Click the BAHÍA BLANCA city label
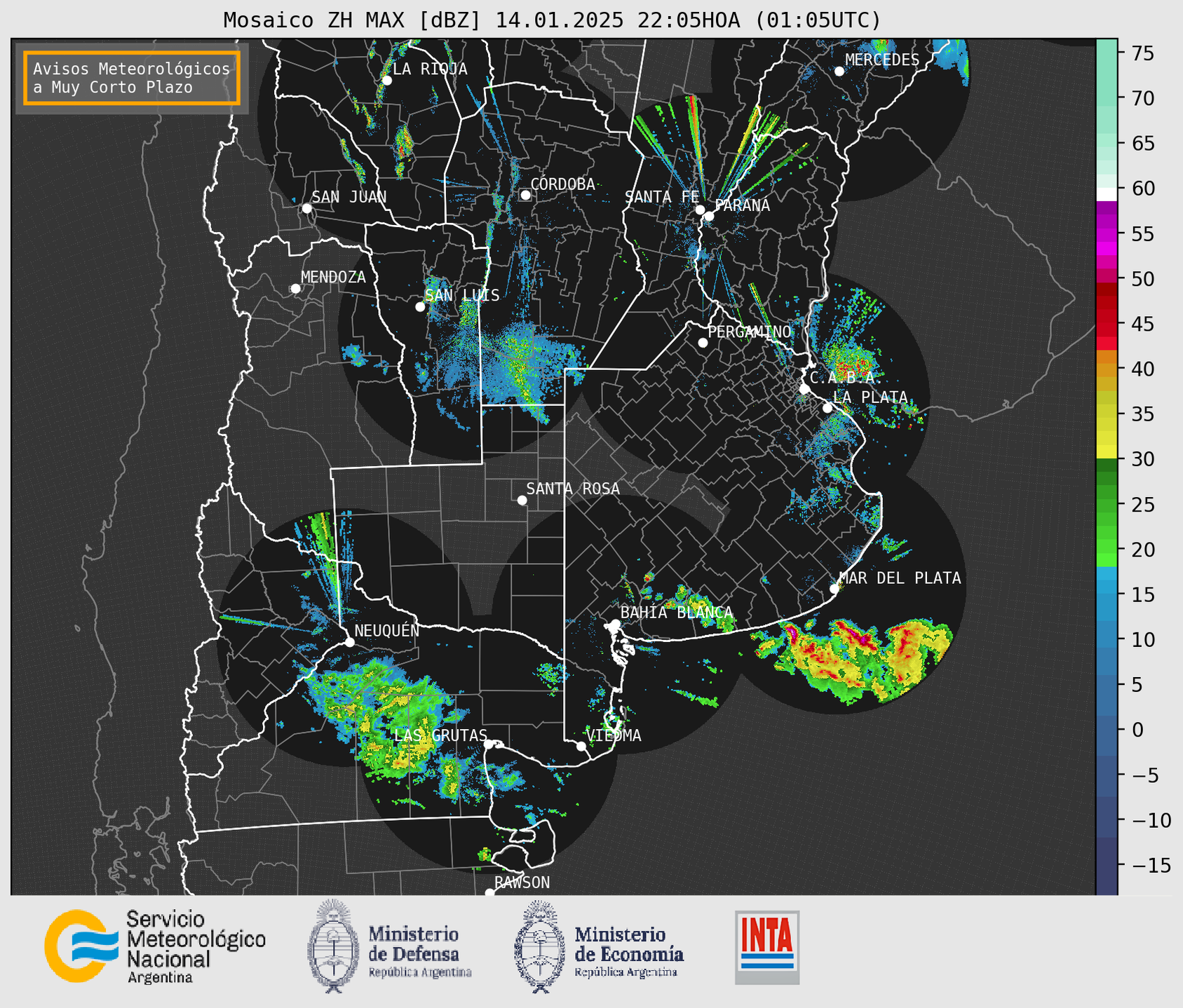This screenshot has width=1183, height=1008. click(x=677, y=613)
